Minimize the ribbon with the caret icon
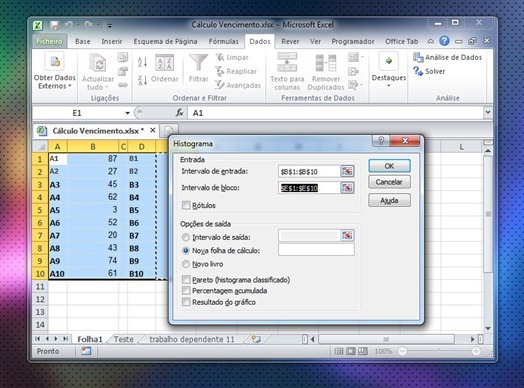Image resolution: width=524 pixels, height=388 pixels. [x=431, y=41]
